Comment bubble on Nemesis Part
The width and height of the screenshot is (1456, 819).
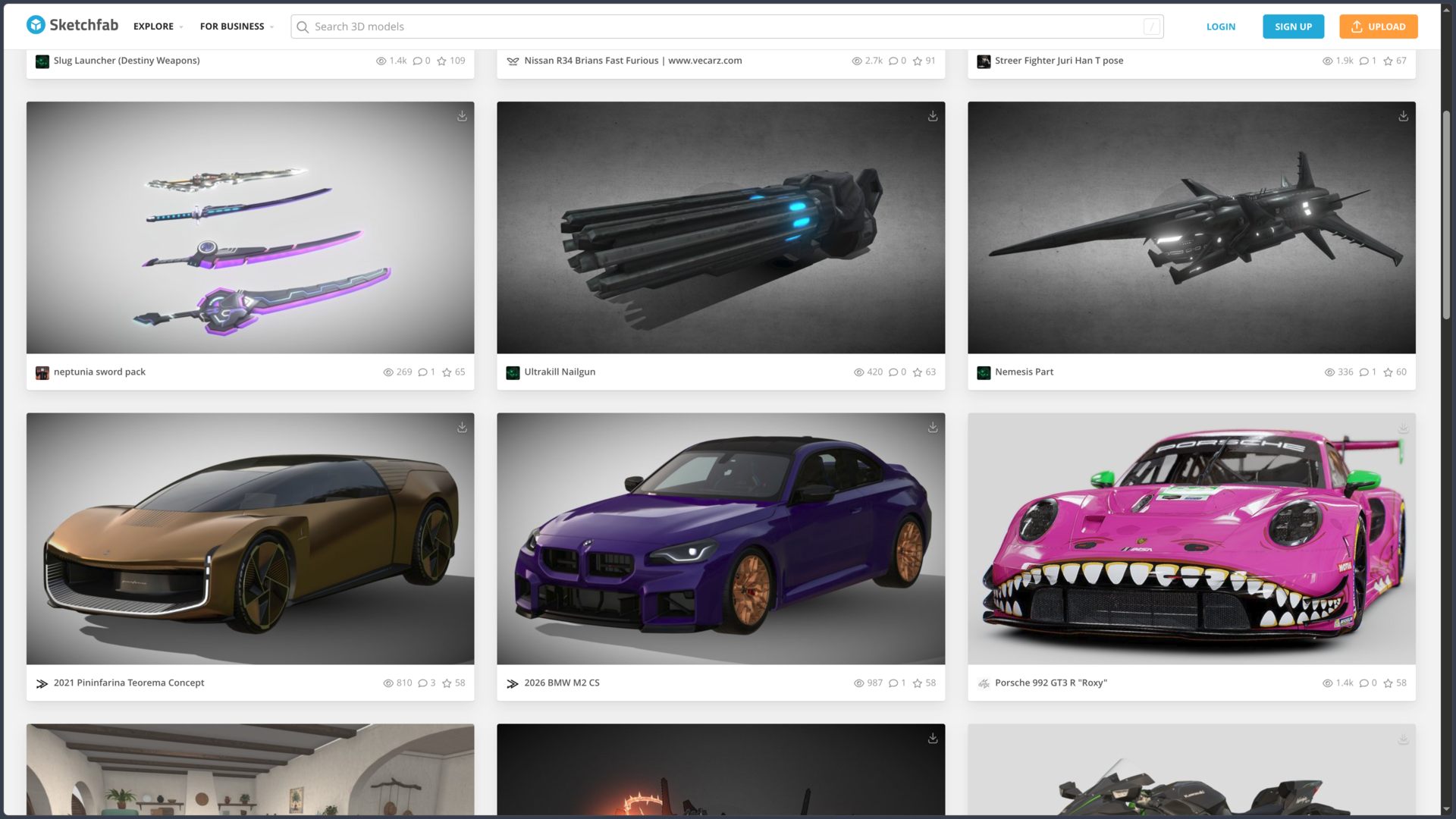pos(1363,372)
